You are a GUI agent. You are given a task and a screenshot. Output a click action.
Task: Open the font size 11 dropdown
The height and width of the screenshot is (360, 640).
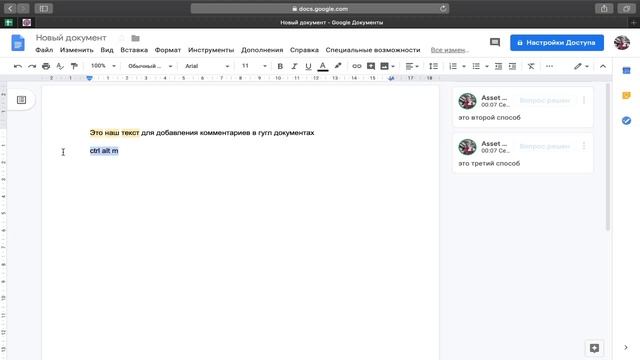click(254, 66)
